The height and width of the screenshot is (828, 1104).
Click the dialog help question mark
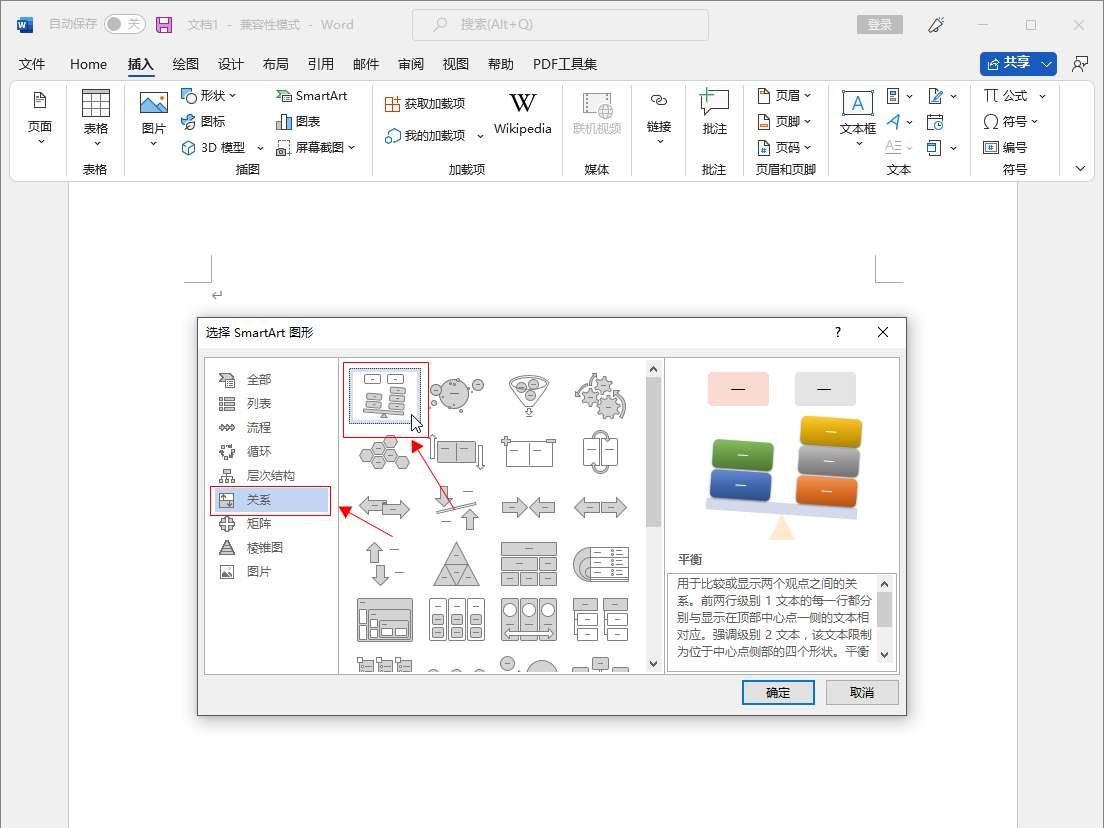(x=838, y=332)
